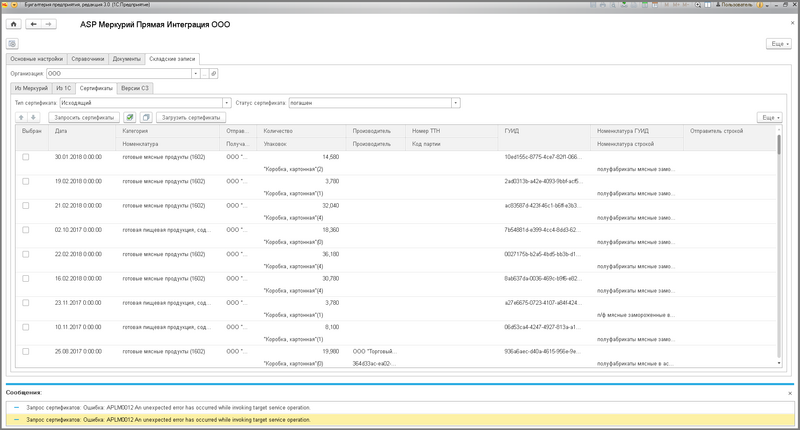The height and width of the screenshot is (430, 800).
Task: Click the print preview magnifier icon
Action: click(x=613, y=5)
